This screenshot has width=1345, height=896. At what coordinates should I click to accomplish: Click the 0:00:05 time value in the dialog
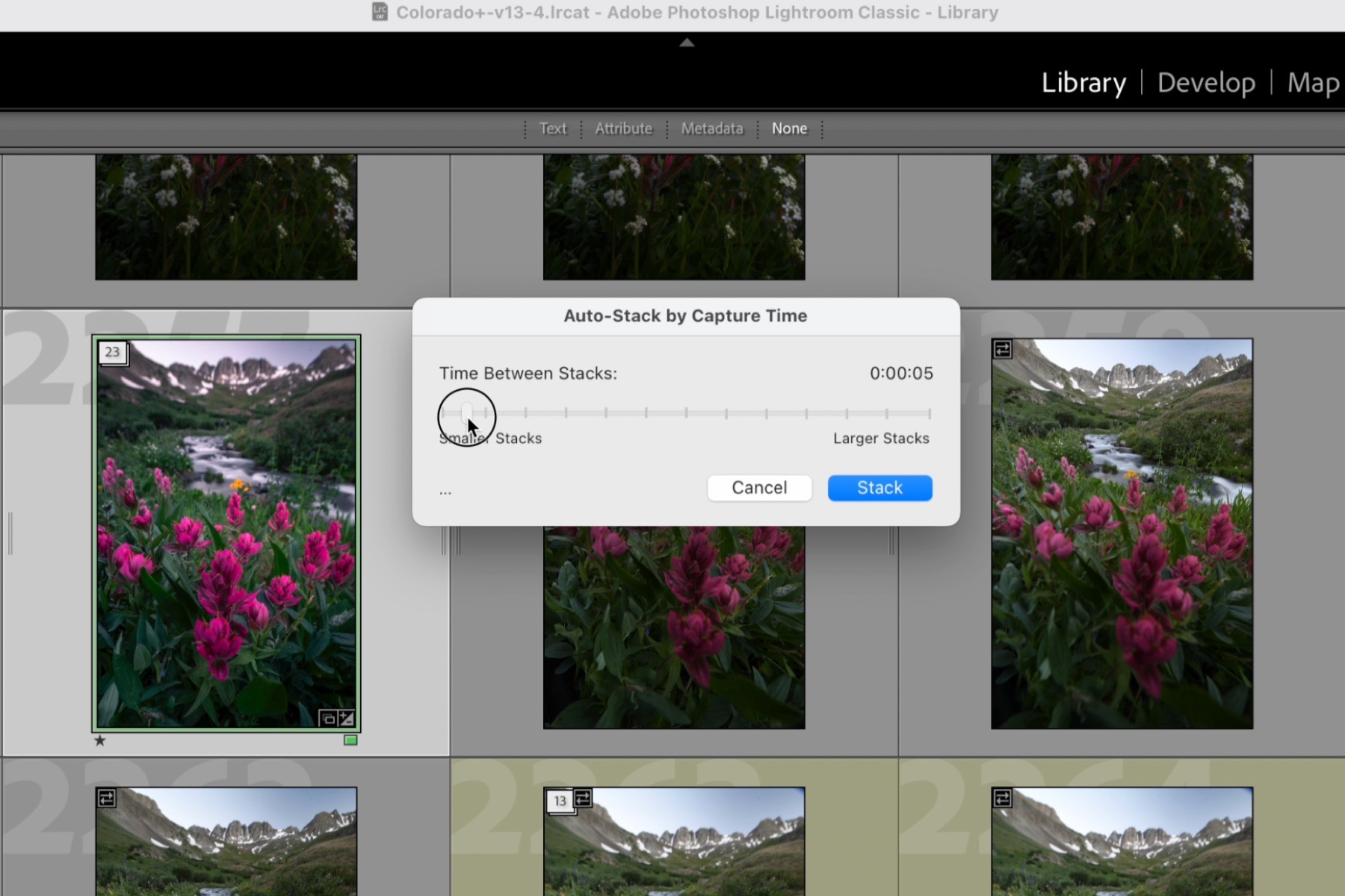pyautogui.click(x=901, y=373)
